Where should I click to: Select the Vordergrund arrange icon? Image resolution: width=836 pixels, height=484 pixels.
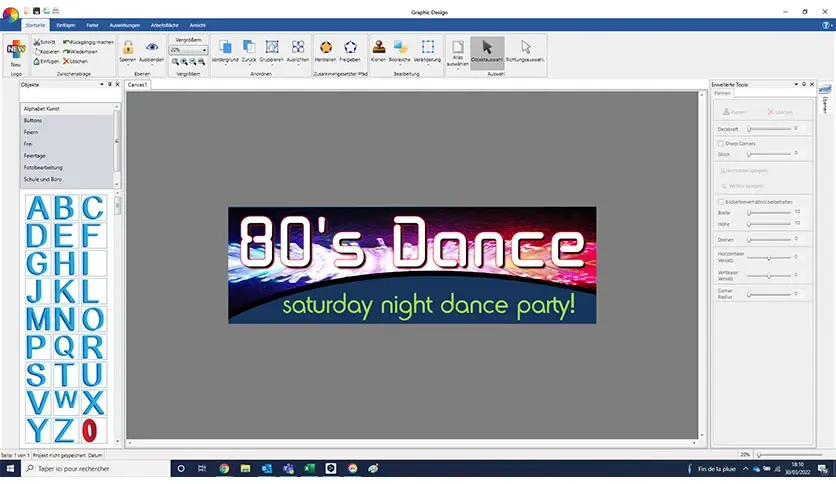[x=225, y=48]
